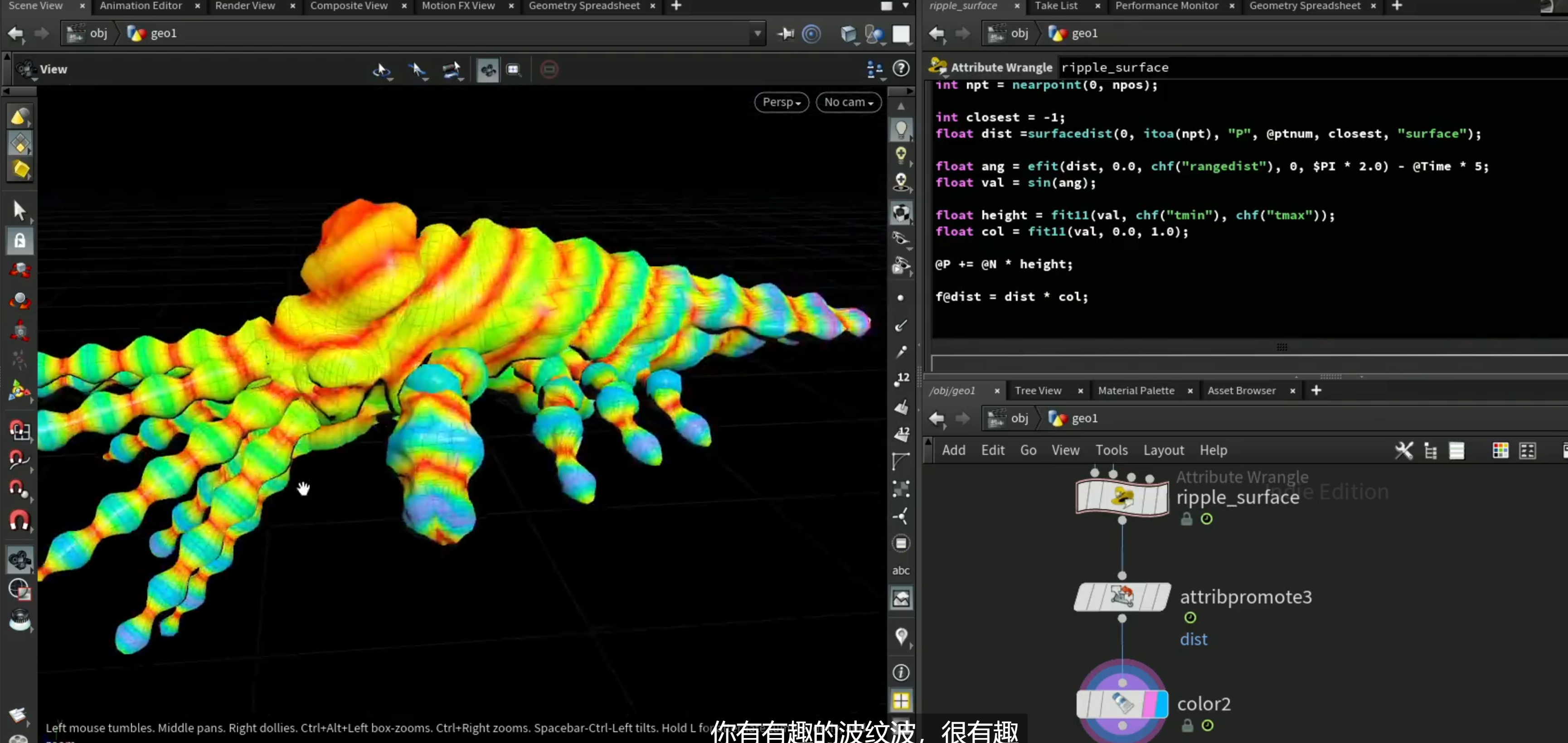Open the Tools menu in network editor
Image resolution: width=1568 pixels, height=743 pixels.
point(1112,450)
